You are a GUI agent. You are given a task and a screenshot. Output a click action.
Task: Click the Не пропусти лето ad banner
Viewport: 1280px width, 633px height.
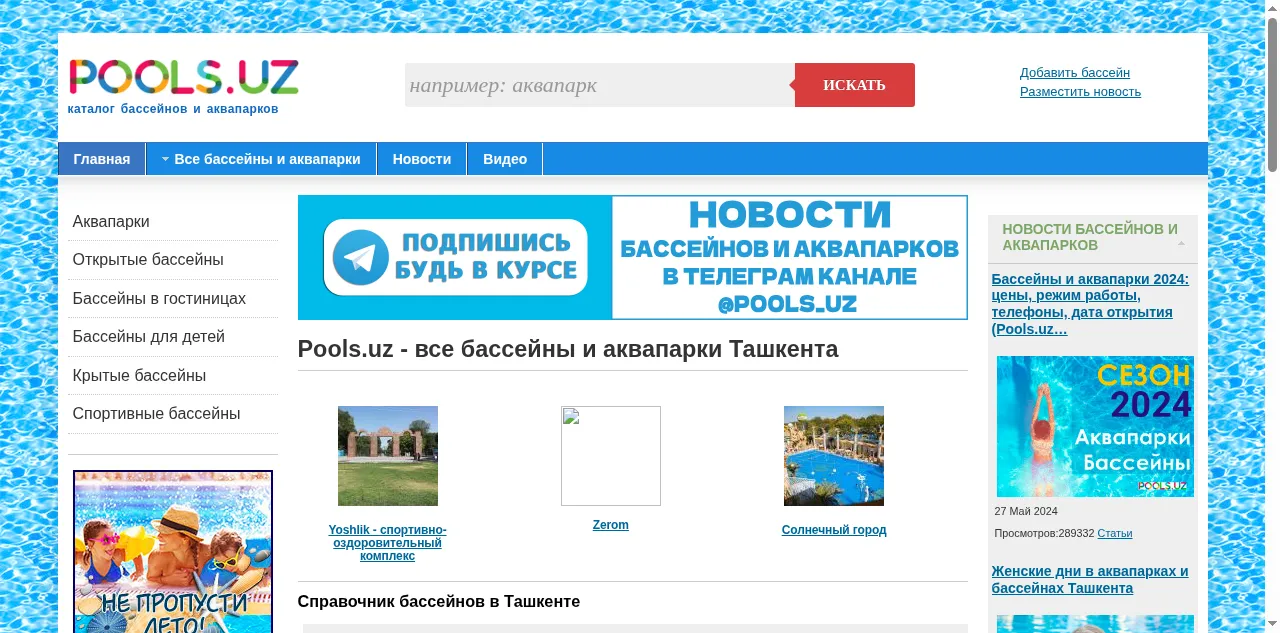coord(173,552)
